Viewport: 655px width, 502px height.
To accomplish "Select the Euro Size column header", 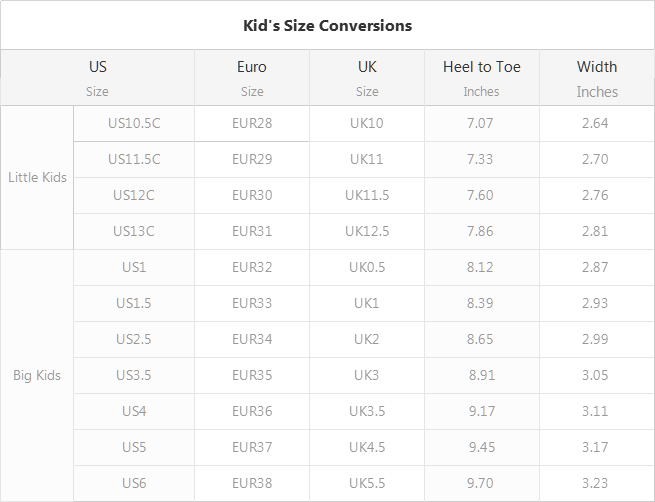I will (252, 78).
